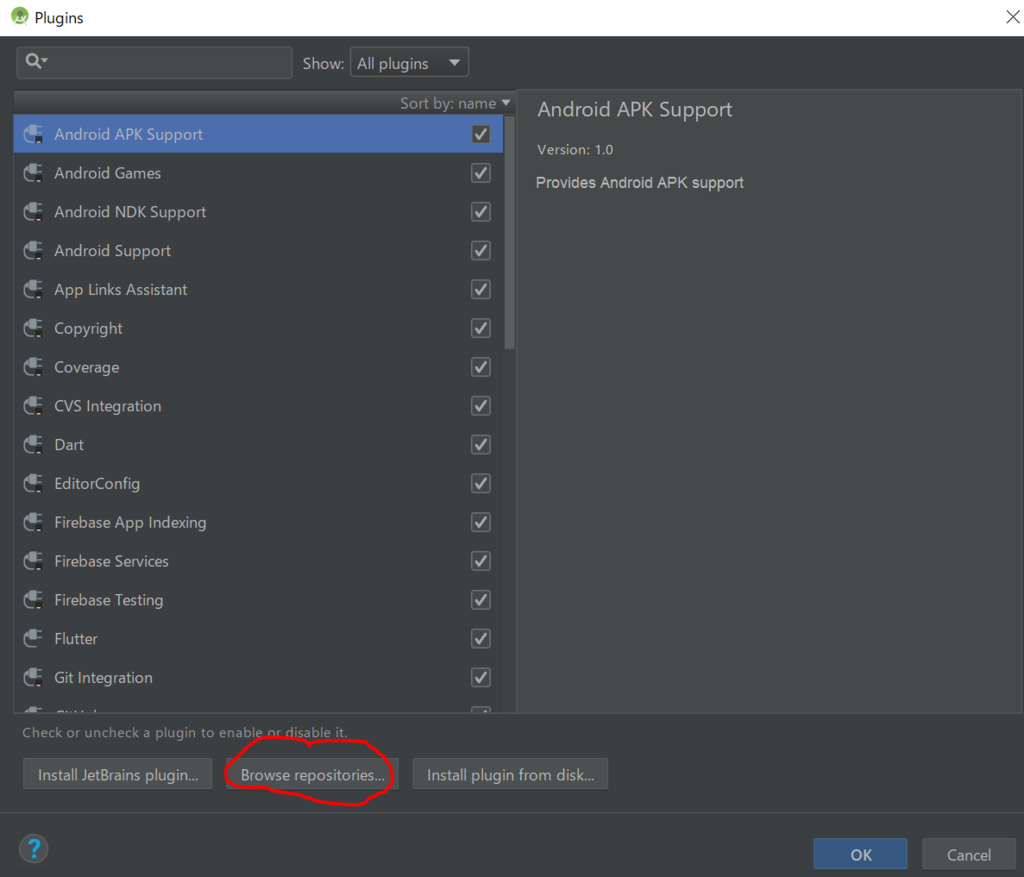
Task: Click the Cancel button
Action: (x=968, y=854)
